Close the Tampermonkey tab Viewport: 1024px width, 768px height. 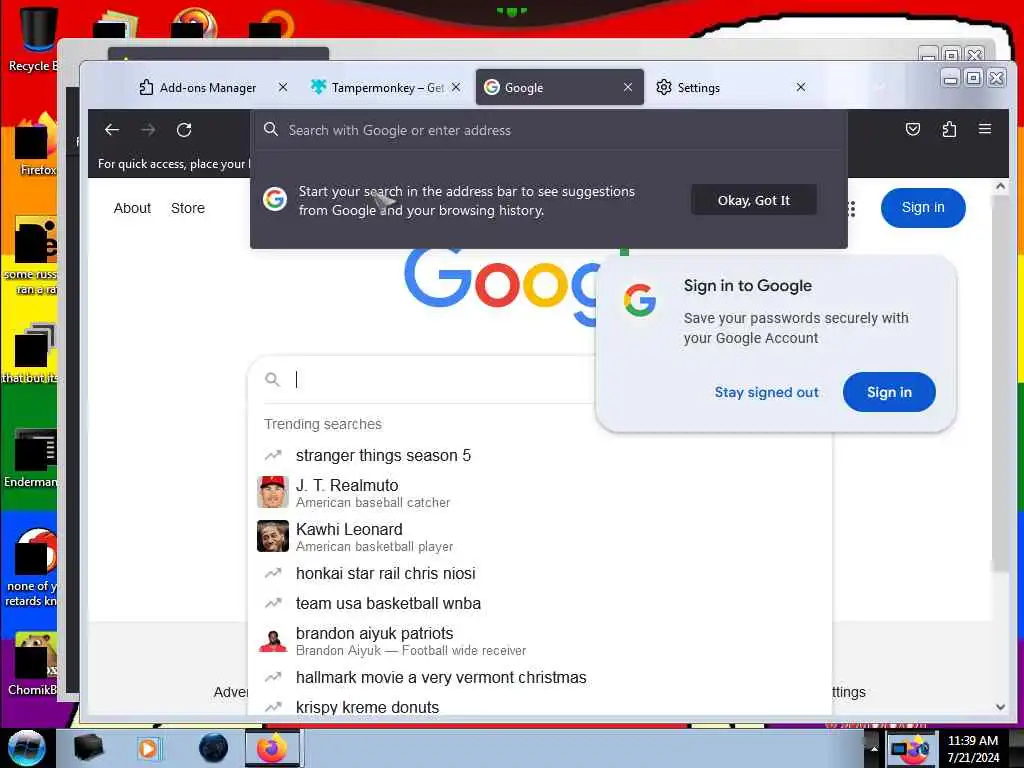click(456, 87)
